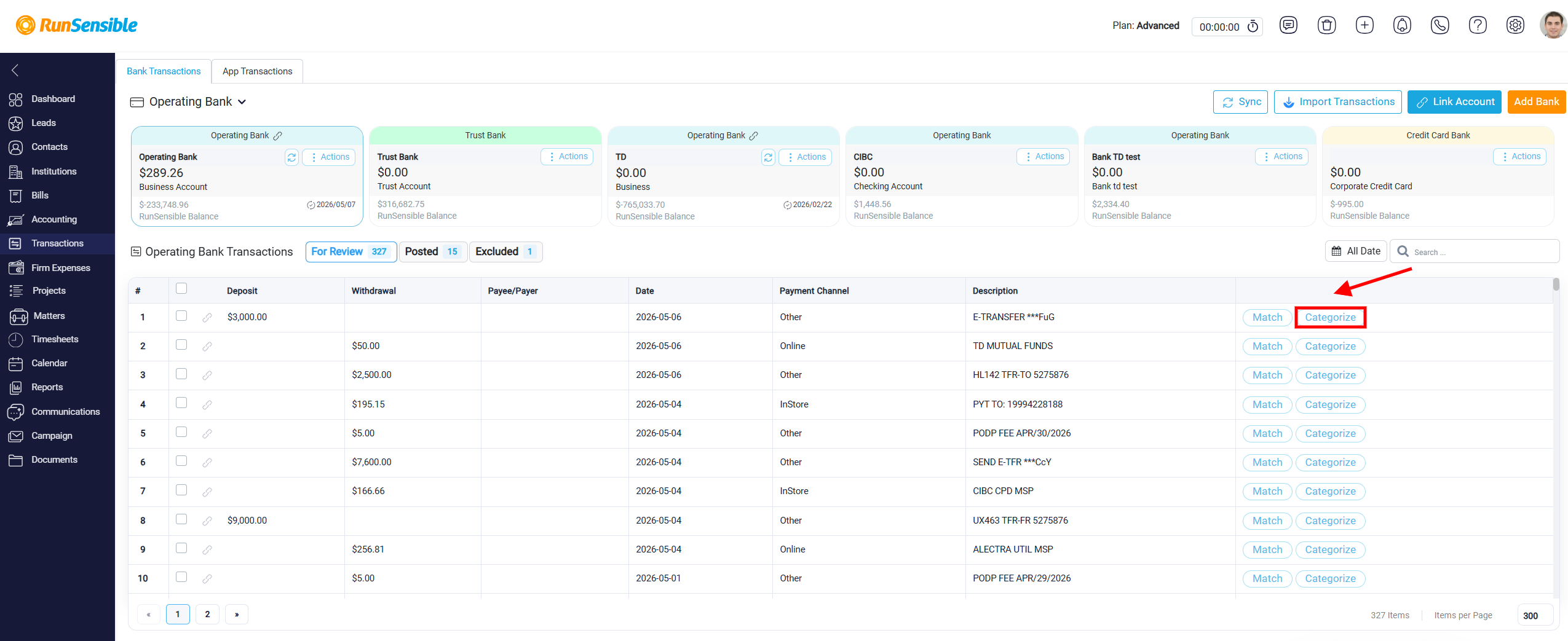Open Actions menu on Credit Card Bank card
Viewport: 1568px width, 641px height.
(1519, 157)
